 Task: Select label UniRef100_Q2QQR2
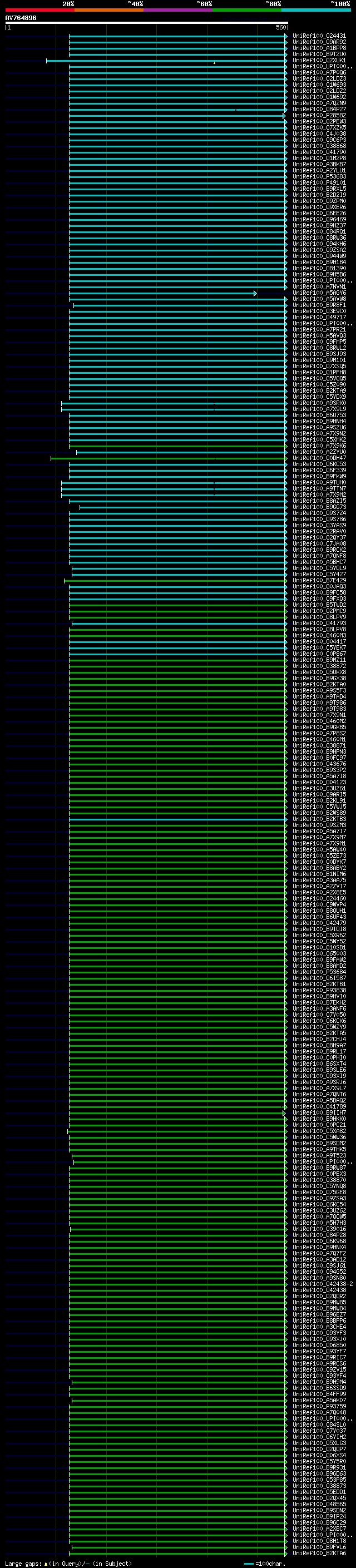pos(319,1296)
